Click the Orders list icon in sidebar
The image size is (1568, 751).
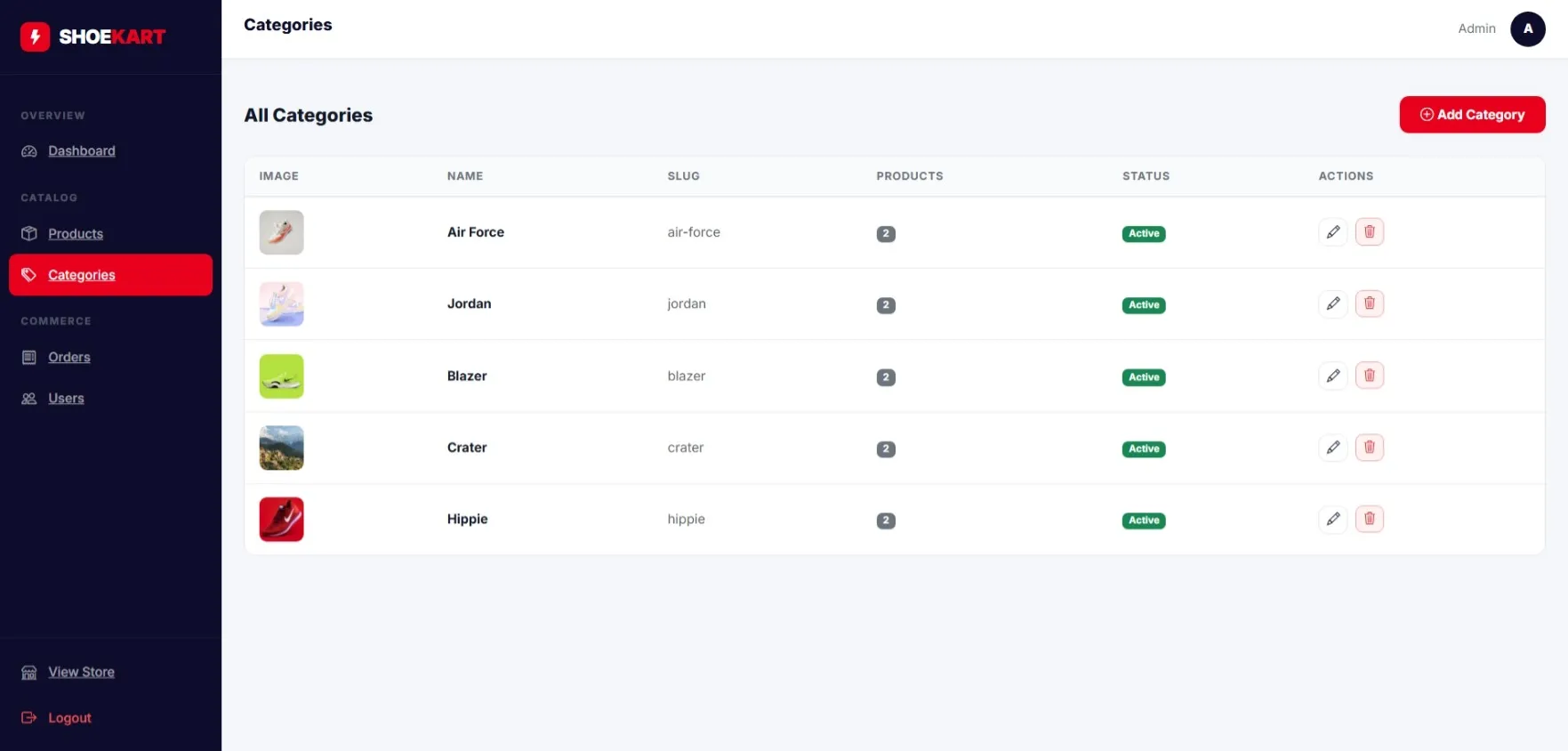tap(29, 357)
